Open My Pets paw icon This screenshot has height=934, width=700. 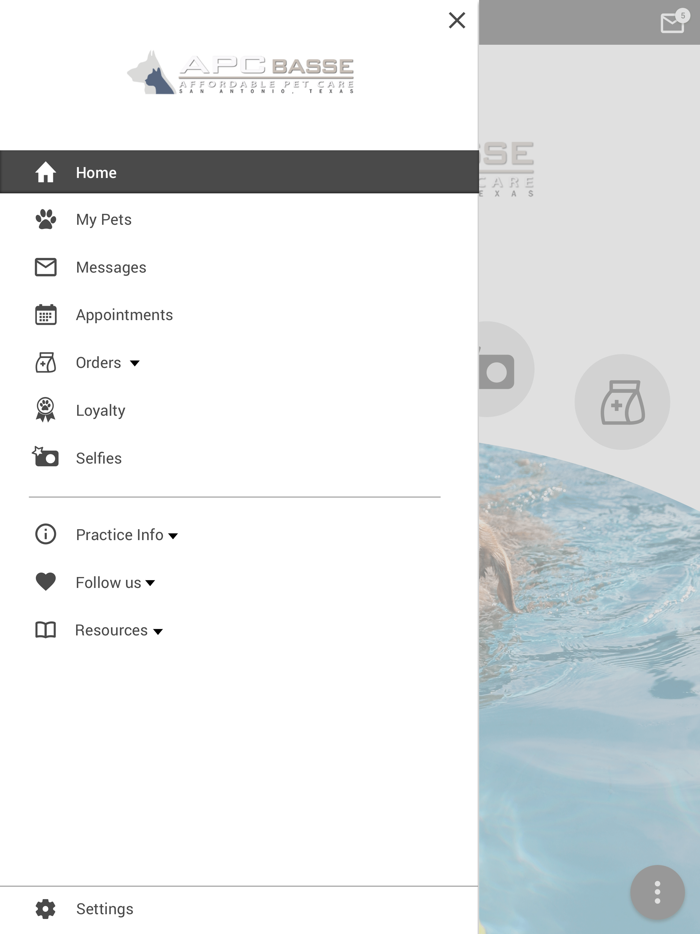point(45,219)
